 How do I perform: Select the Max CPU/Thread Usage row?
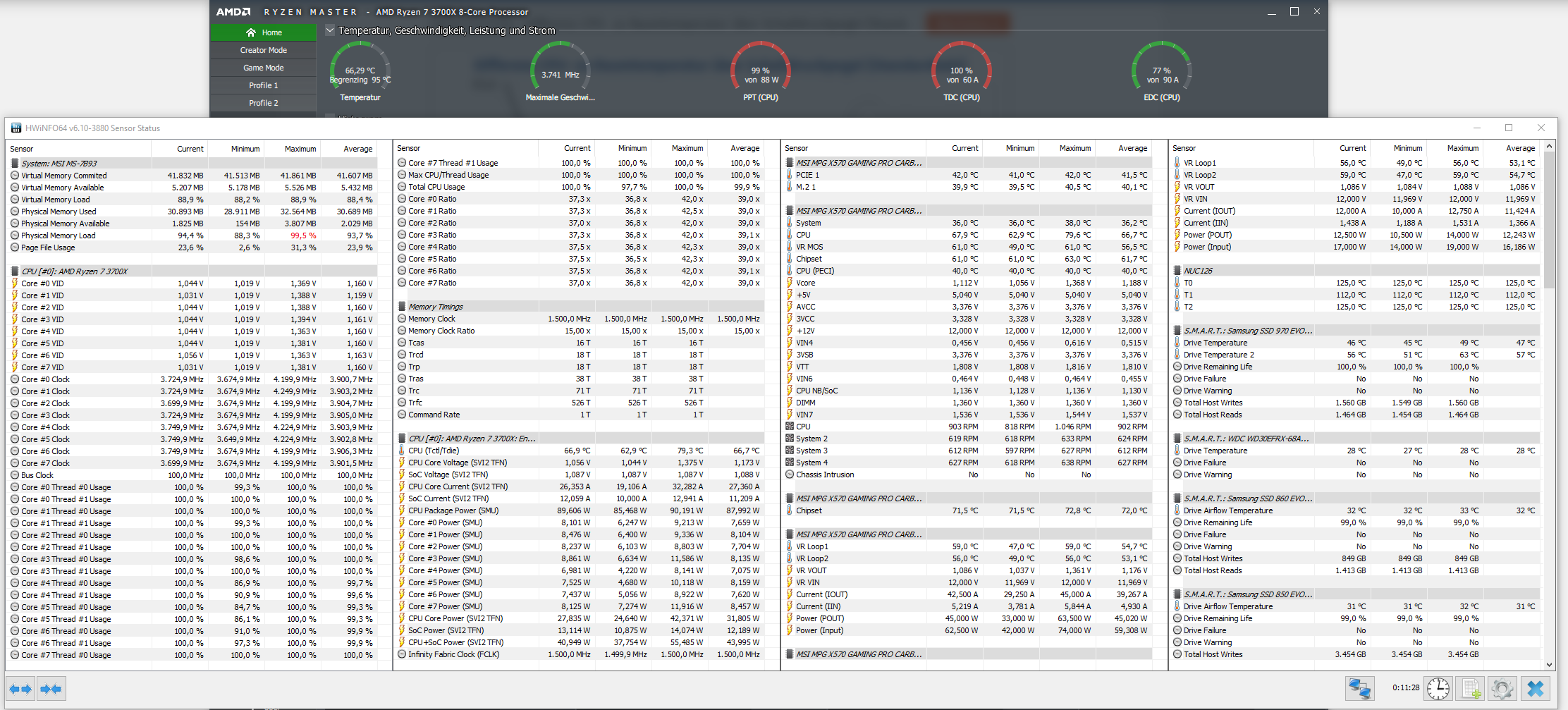[x=580, y=175]
